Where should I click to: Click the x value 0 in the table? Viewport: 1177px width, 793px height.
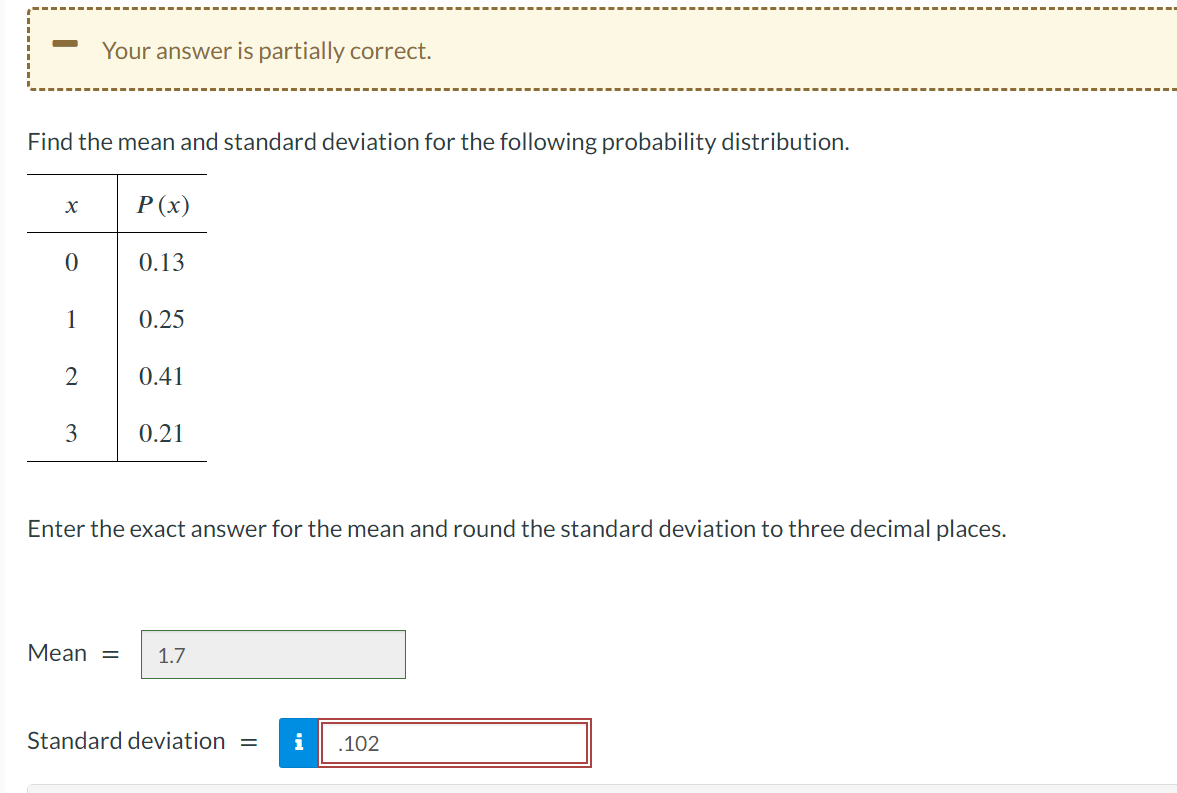[x=70, y=262]
